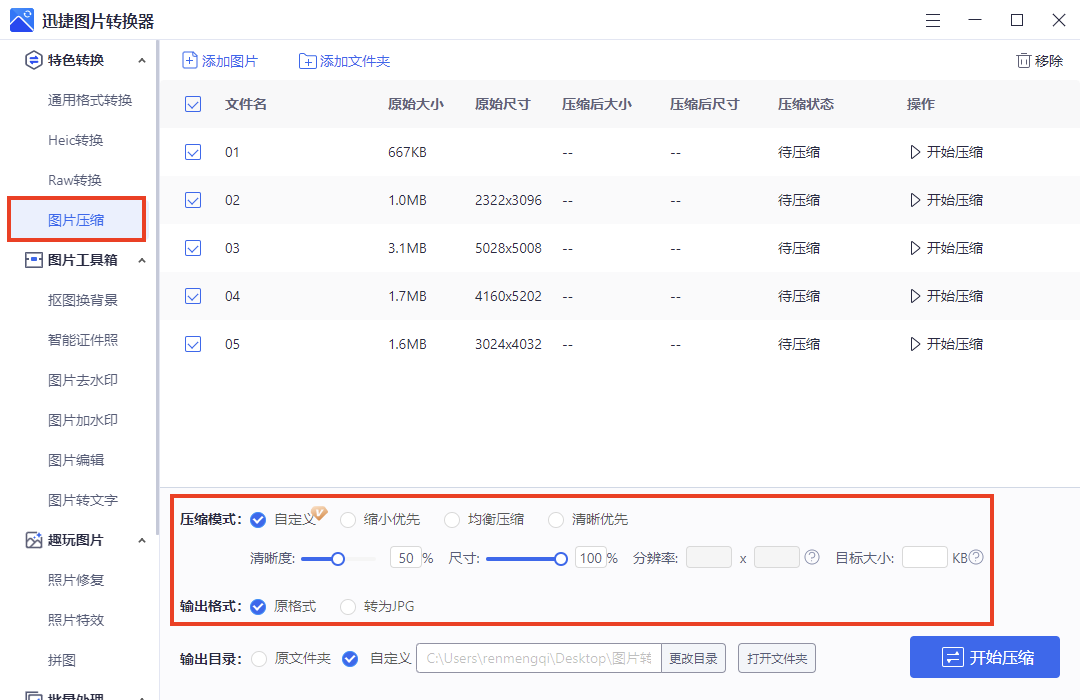Click the 清晰度 slider handle
This screenshot has width=1080, height=700.
click(338, 559)
